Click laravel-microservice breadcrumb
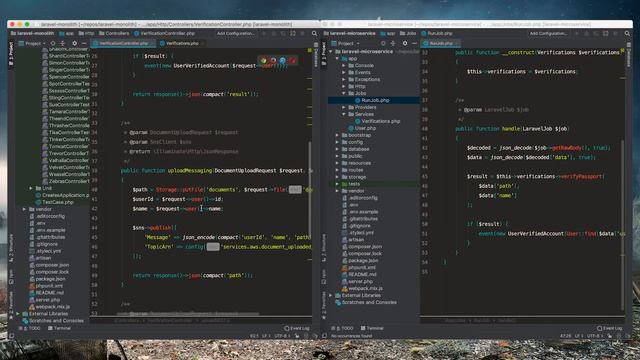Screen dimensions: 640x360 [x=349, y=33]
